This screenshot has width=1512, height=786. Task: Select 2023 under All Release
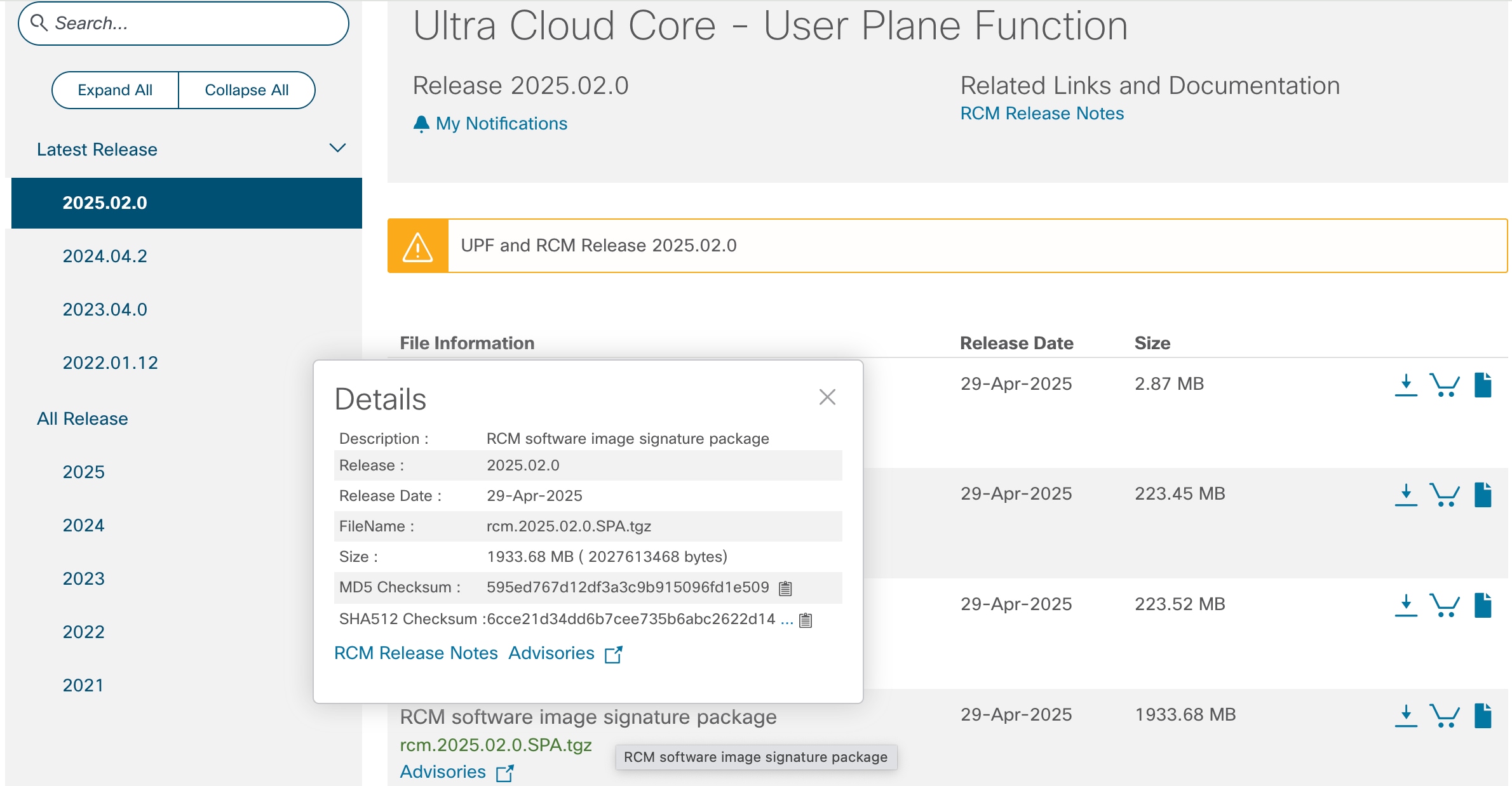pyautogui.click(x=83, y=578)
